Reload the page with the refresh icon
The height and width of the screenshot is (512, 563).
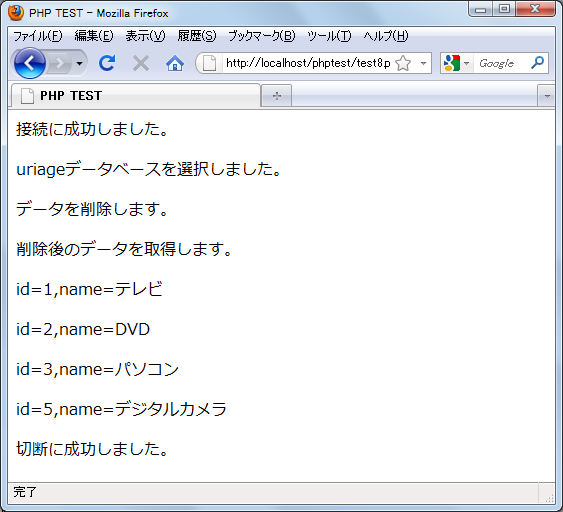coord(107,63)
